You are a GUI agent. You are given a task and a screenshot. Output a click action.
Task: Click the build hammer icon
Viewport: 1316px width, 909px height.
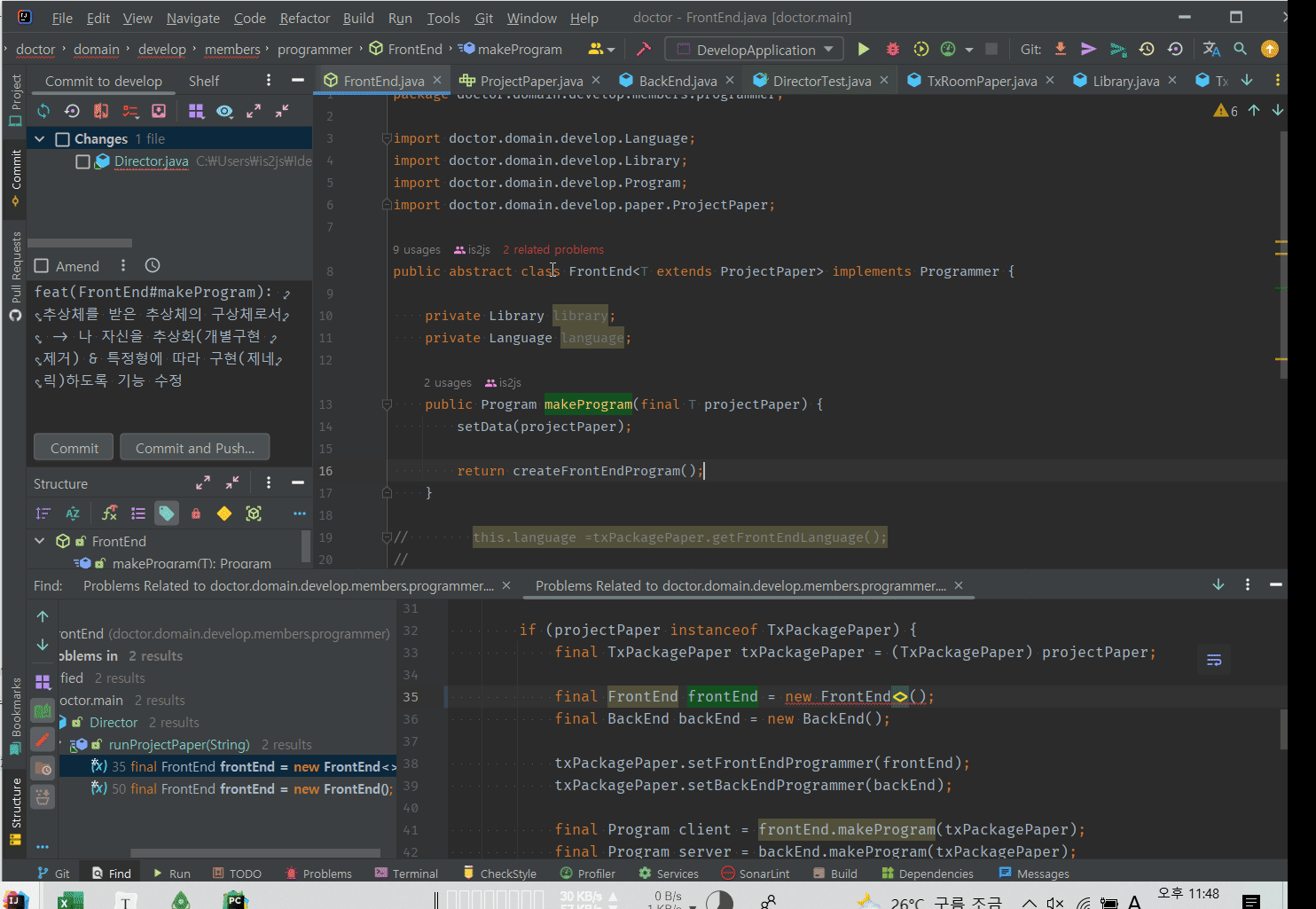644,50
